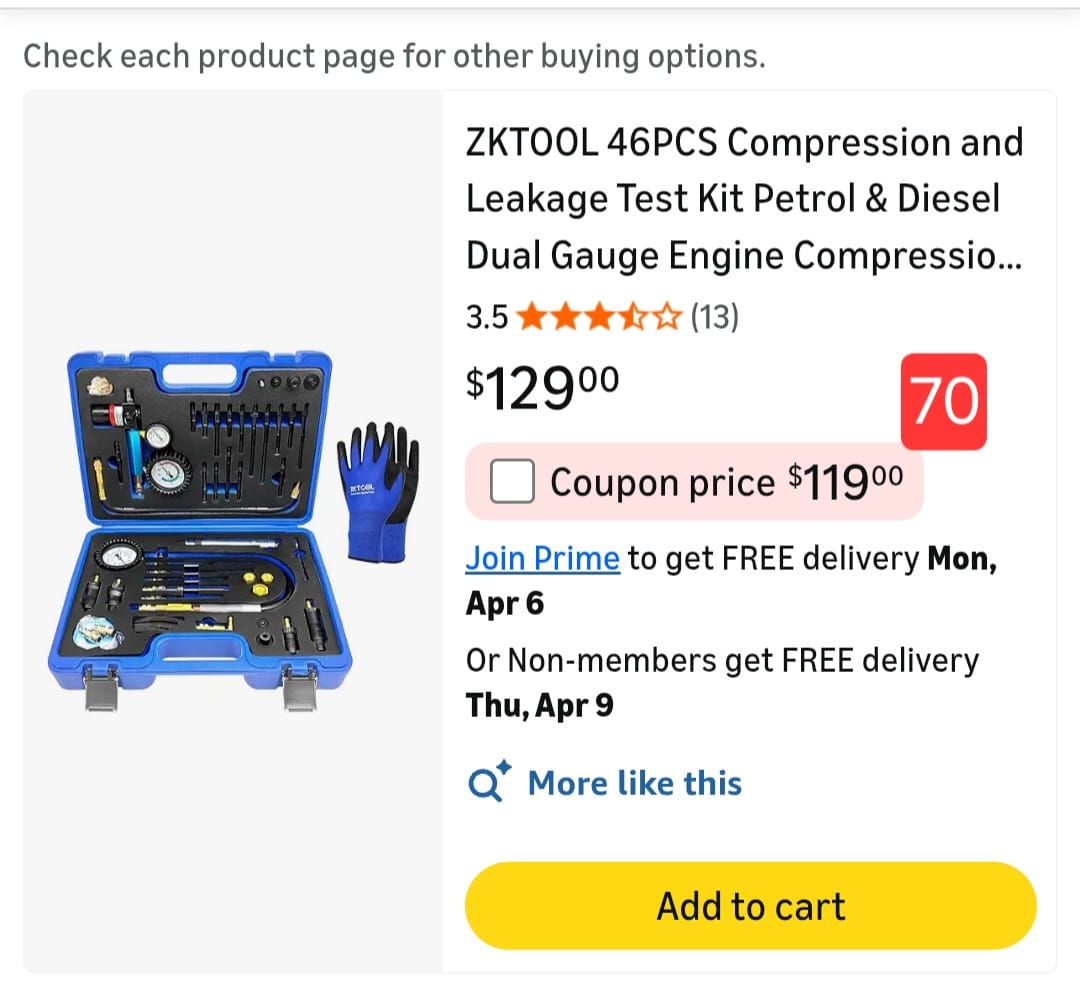Click the orange star rating icons
Screen dimensions: 1080x982
pyautogui.click(x=599, y=318)
